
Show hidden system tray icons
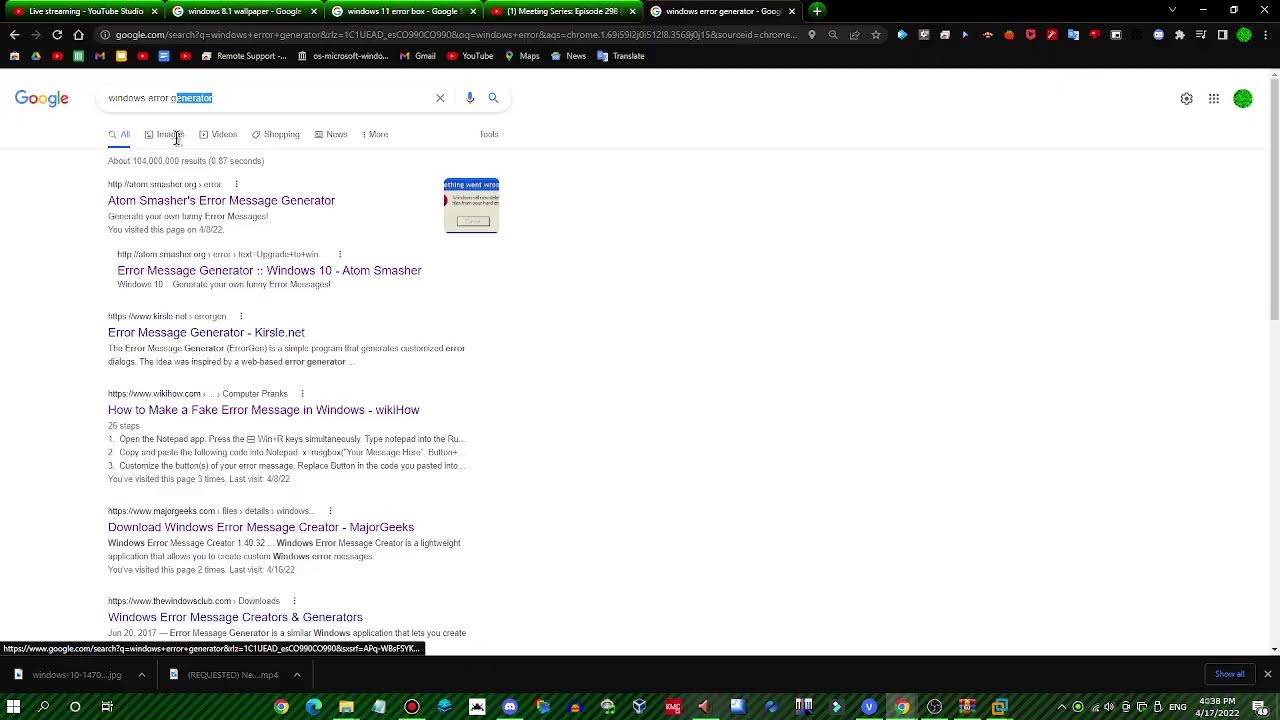click(x=1062, y=707)
